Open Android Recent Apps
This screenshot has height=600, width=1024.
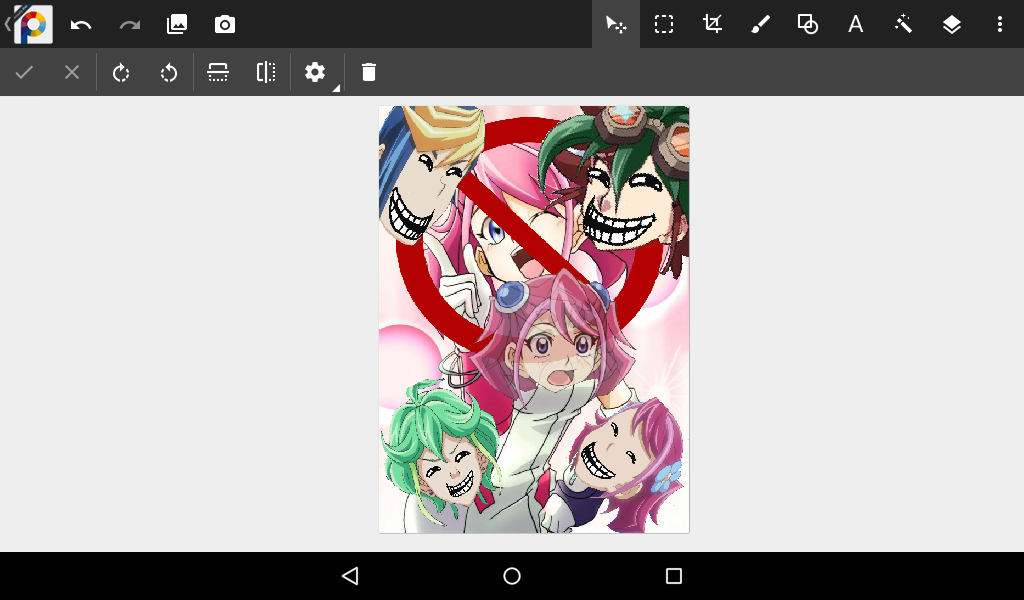pyautogui.click(x=674, y=576)
